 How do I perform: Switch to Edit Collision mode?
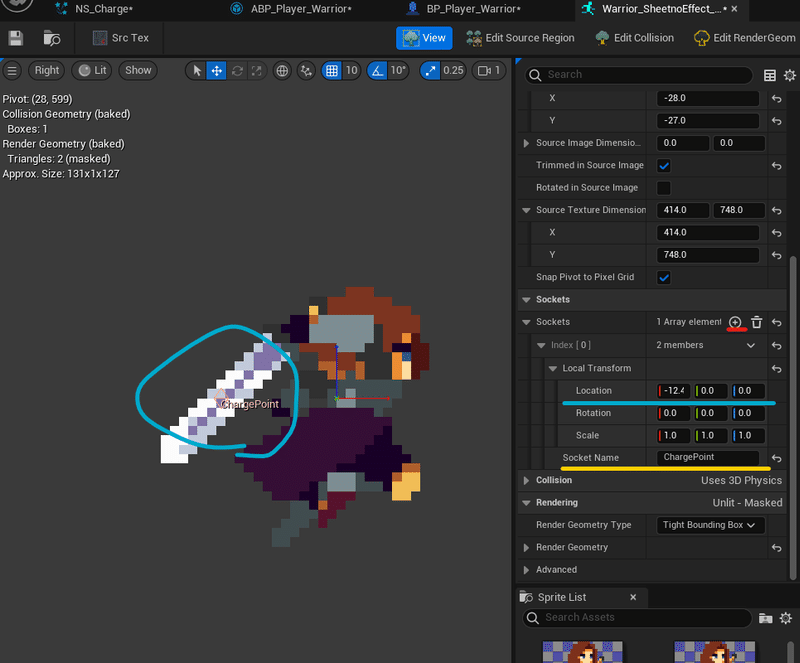(634, 37)
